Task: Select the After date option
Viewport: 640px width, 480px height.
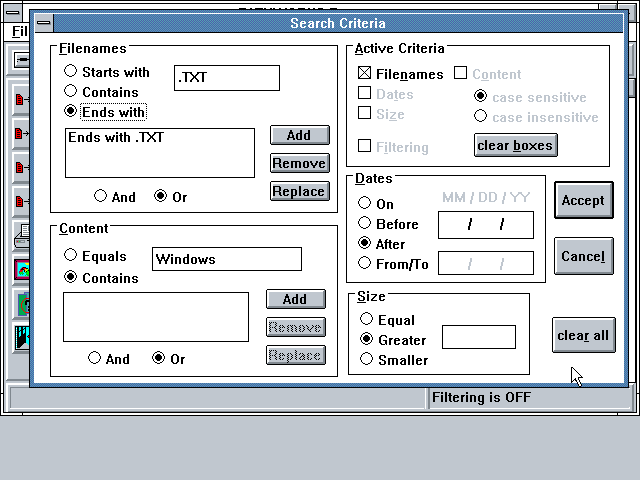Action: (x=382, y=244)
